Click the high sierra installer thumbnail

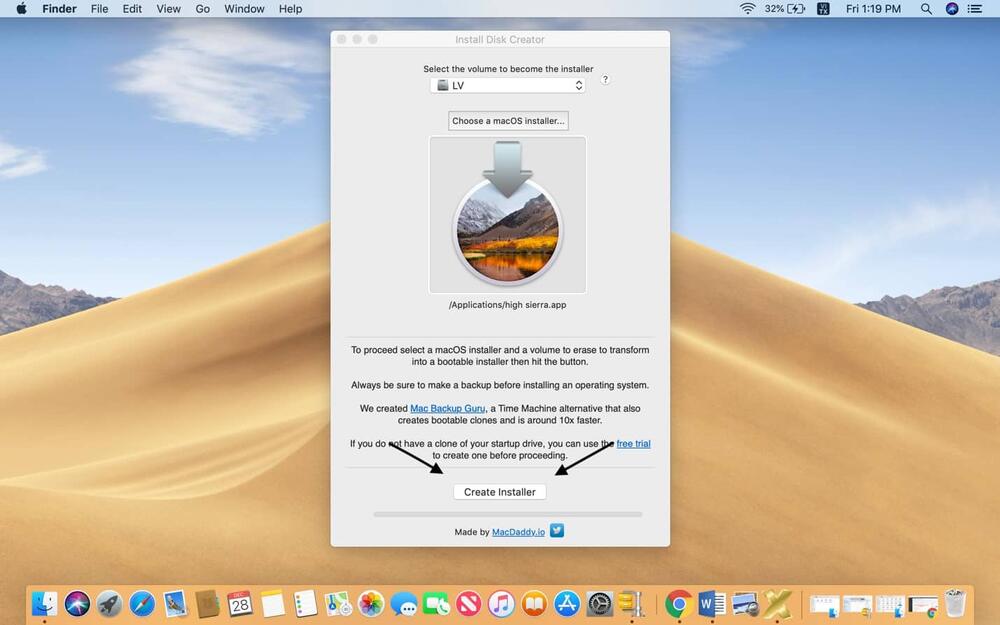507,214
